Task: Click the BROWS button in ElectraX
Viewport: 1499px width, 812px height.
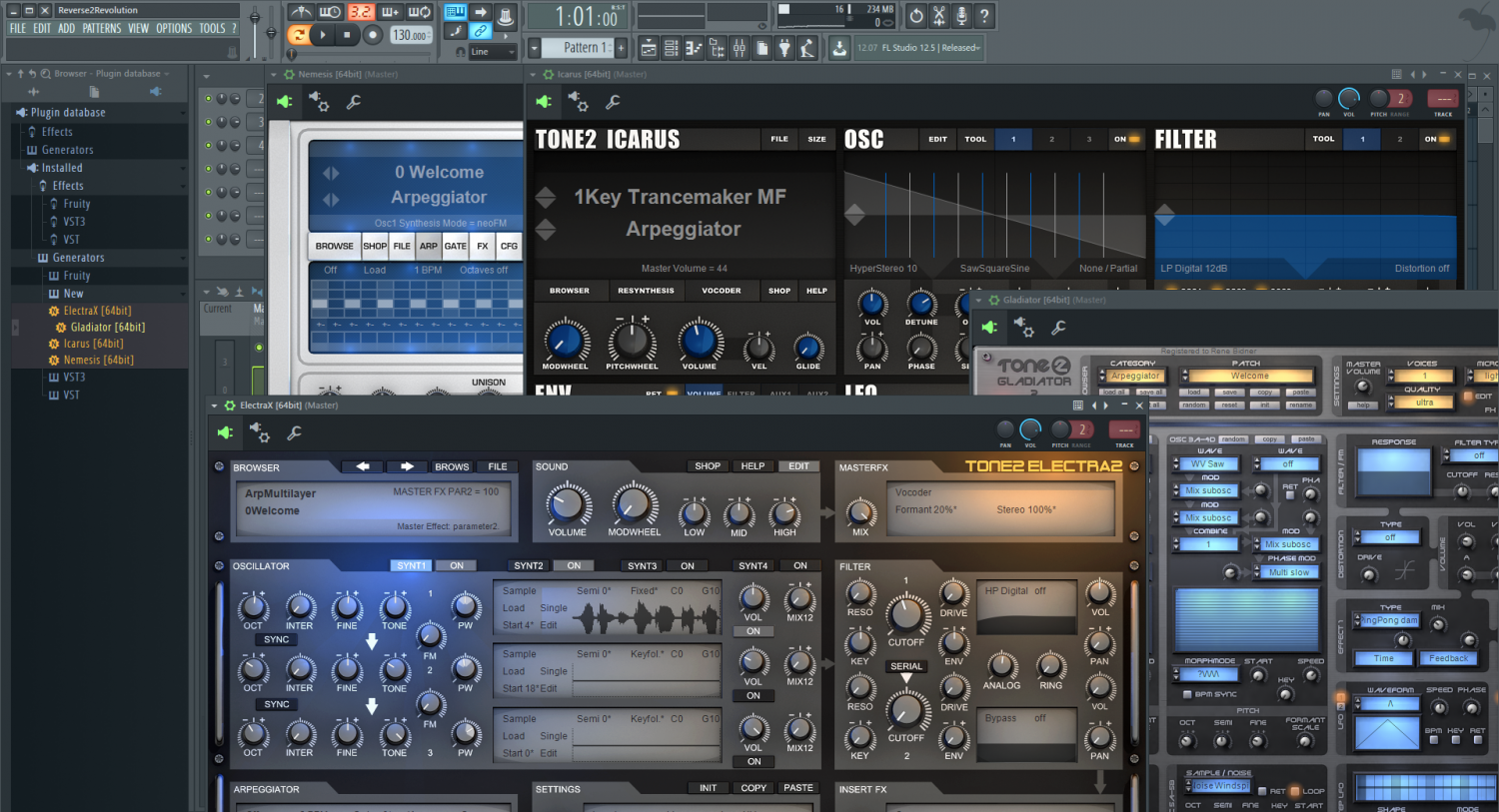Action: coord(452,466)
